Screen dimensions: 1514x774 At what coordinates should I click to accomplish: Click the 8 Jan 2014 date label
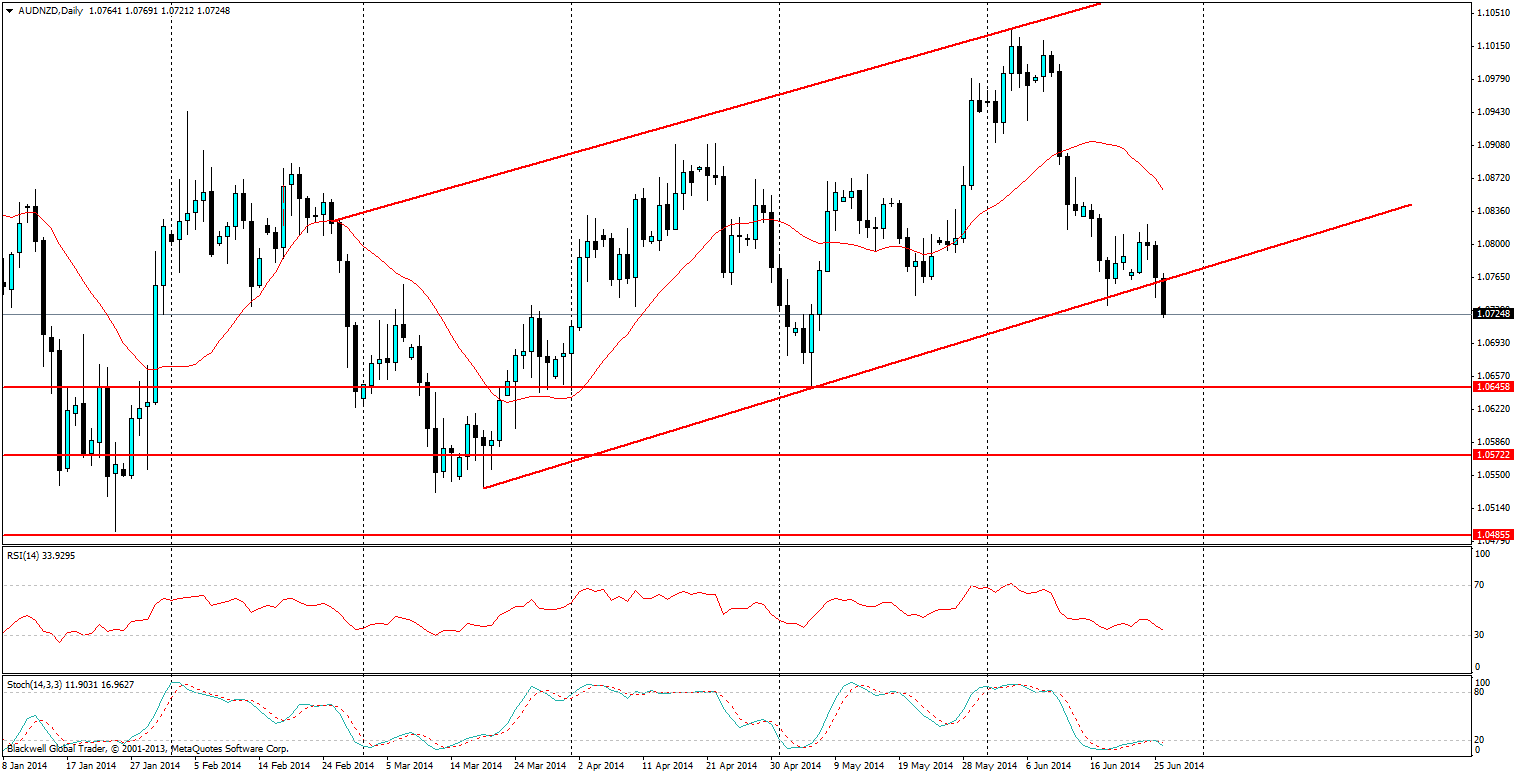(x=25, y=766)
